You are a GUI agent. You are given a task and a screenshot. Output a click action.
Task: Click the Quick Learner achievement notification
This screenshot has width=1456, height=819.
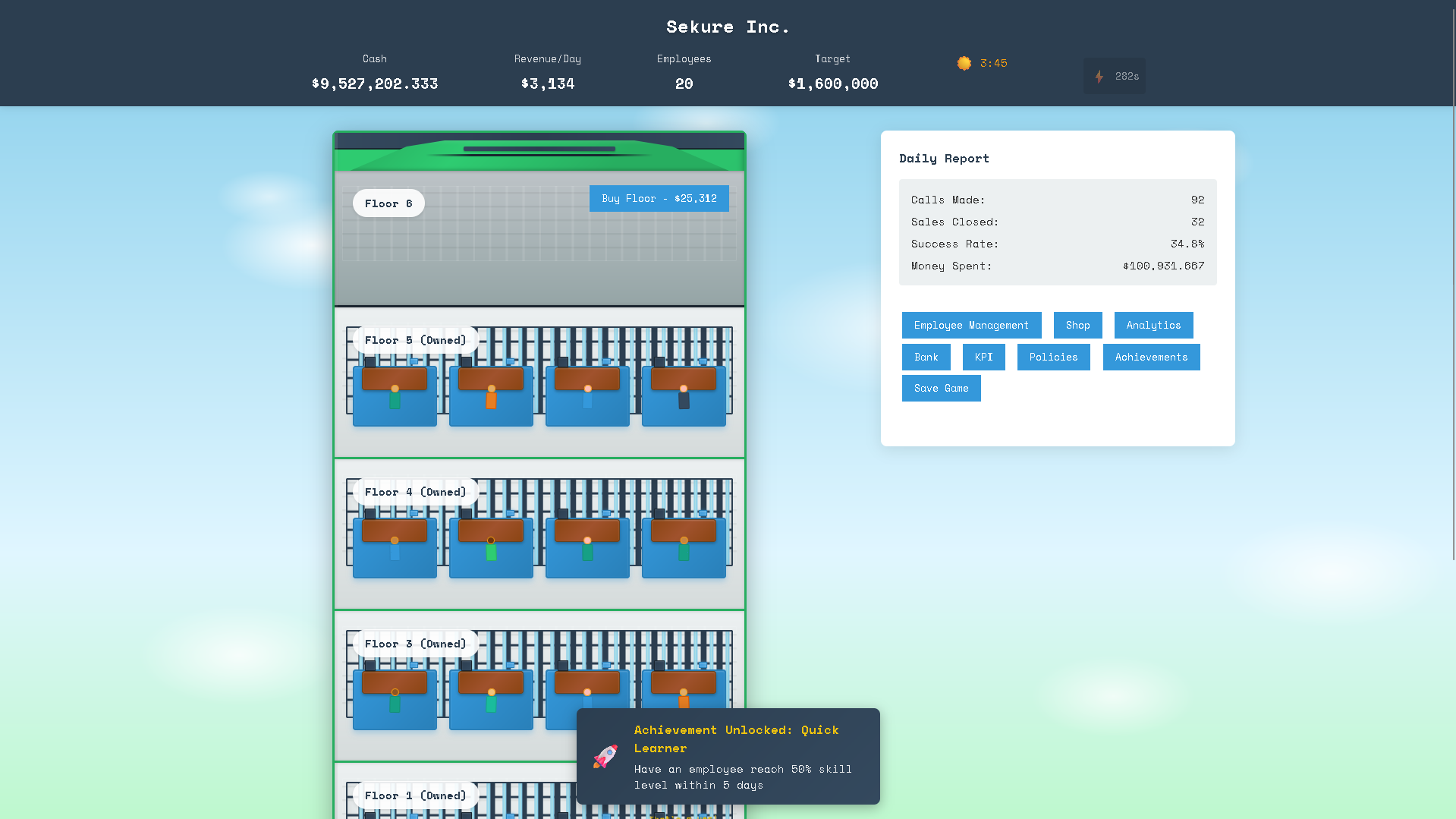click(728, 756)
